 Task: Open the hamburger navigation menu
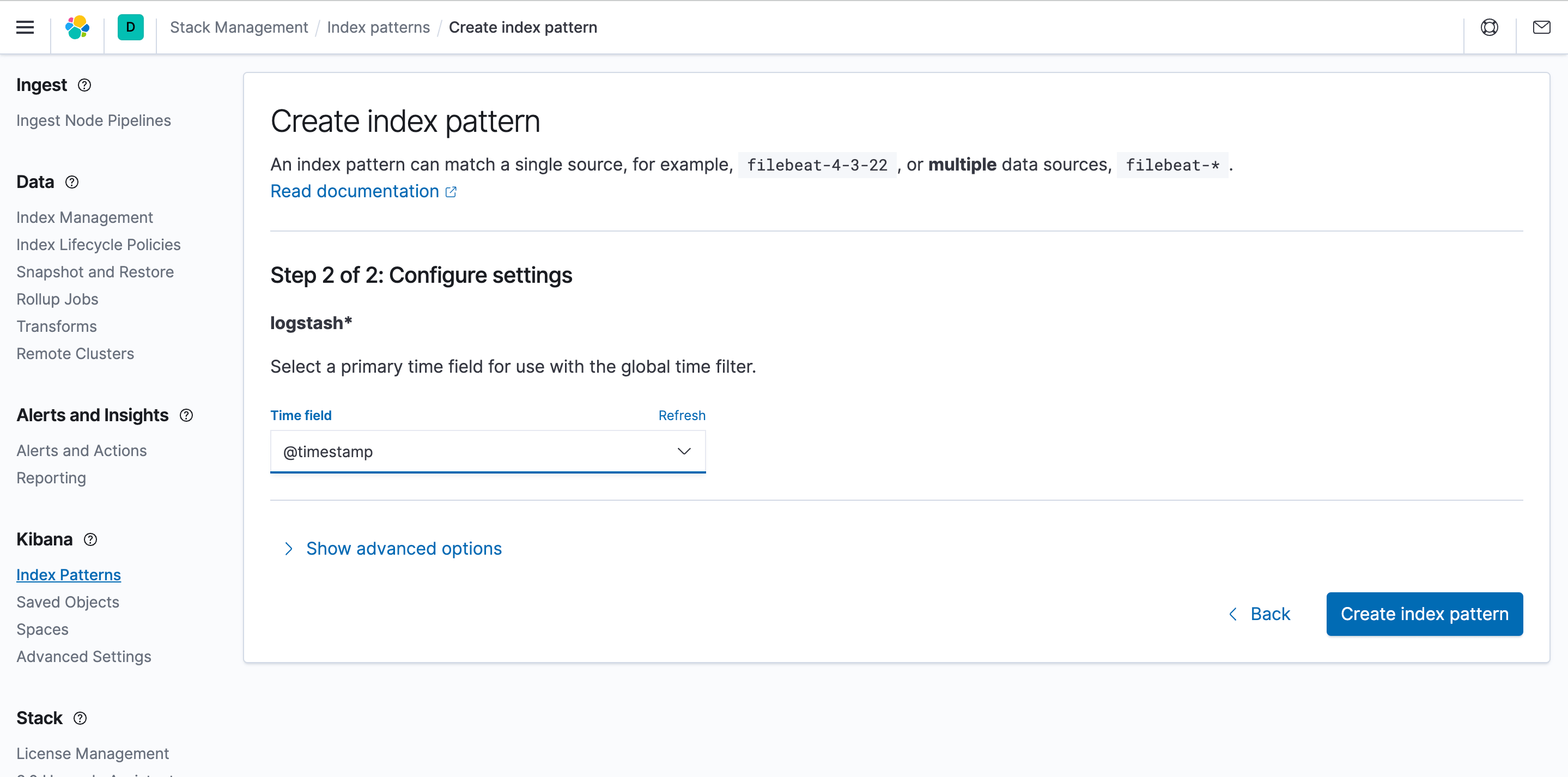(x=25, y=27)
